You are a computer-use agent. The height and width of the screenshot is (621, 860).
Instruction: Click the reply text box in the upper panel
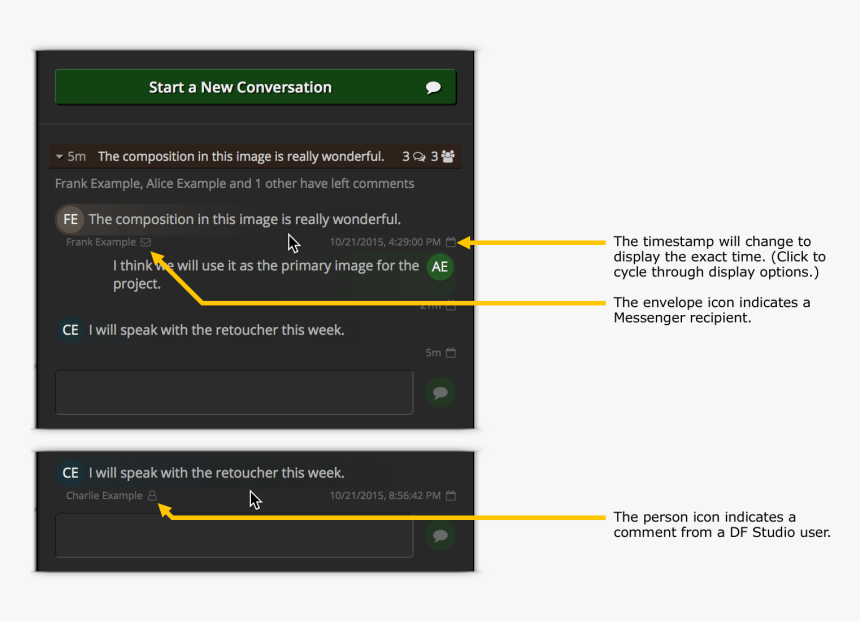pyautogui.click(x=234, y=392)
